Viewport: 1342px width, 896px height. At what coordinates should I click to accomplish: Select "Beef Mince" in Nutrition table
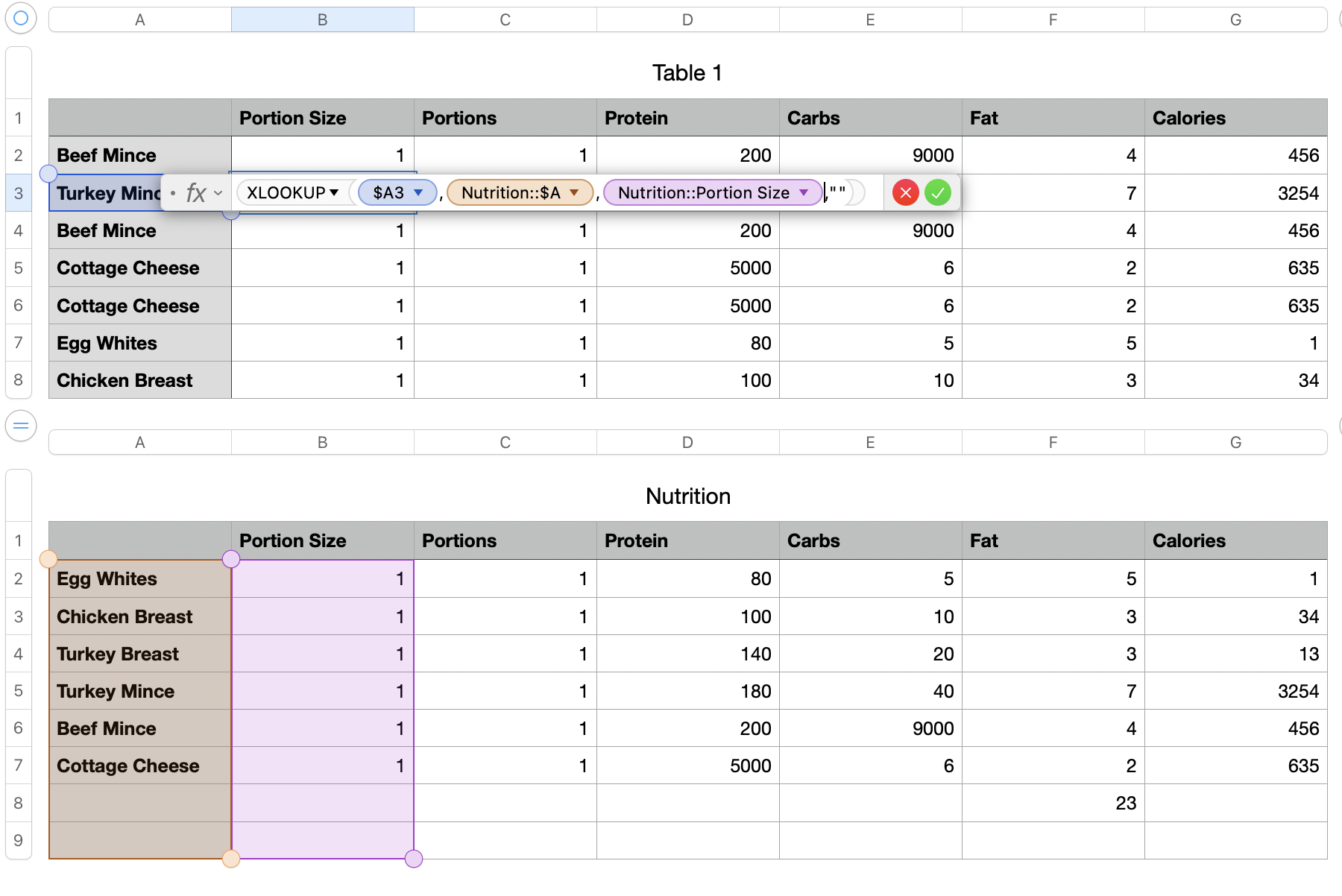pyautogui.click(x=107, y=728)
